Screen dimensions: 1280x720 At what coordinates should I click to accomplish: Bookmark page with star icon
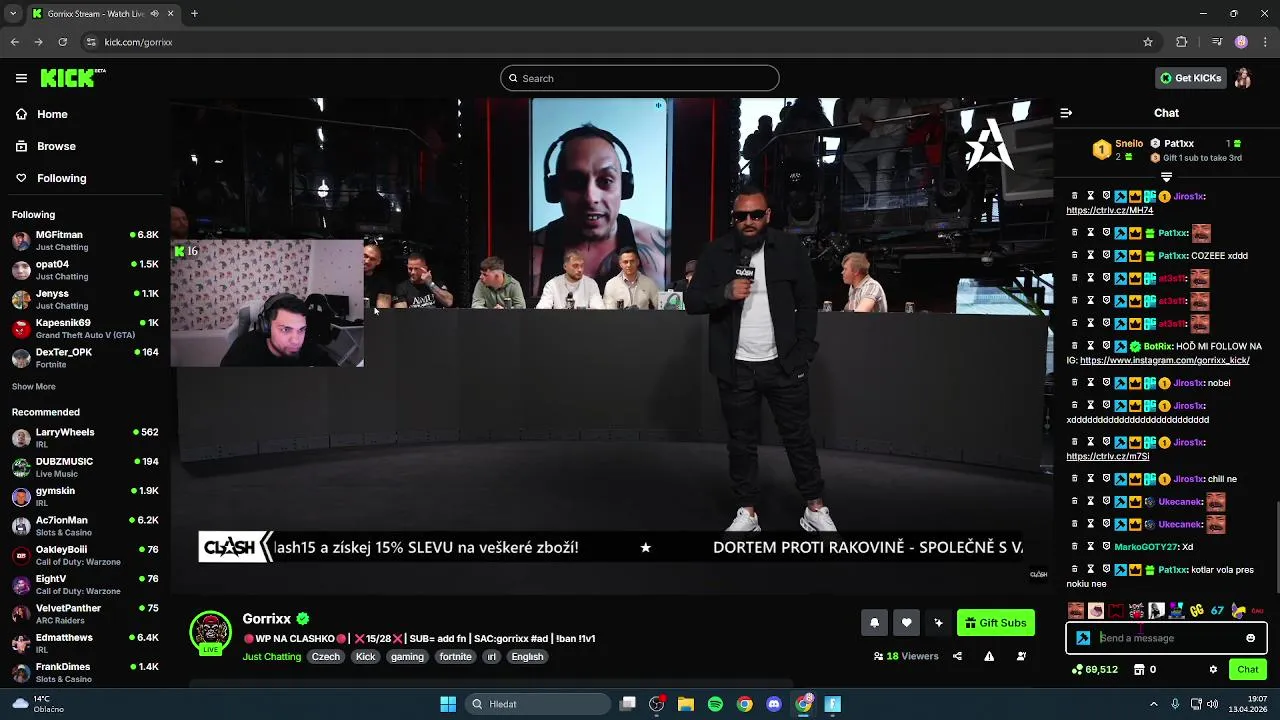[1148, 42]
